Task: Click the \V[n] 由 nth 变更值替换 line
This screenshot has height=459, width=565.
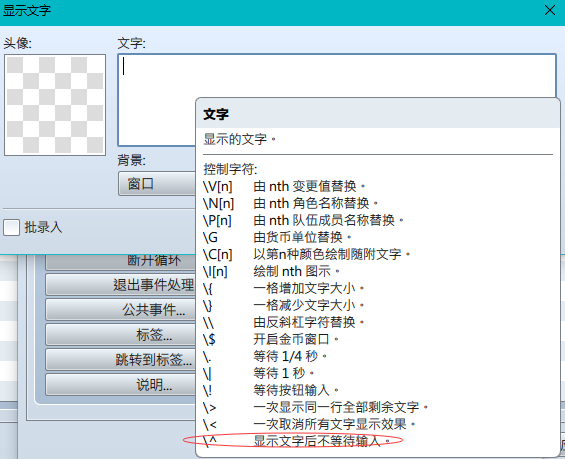Action: [x=284, y=186]
